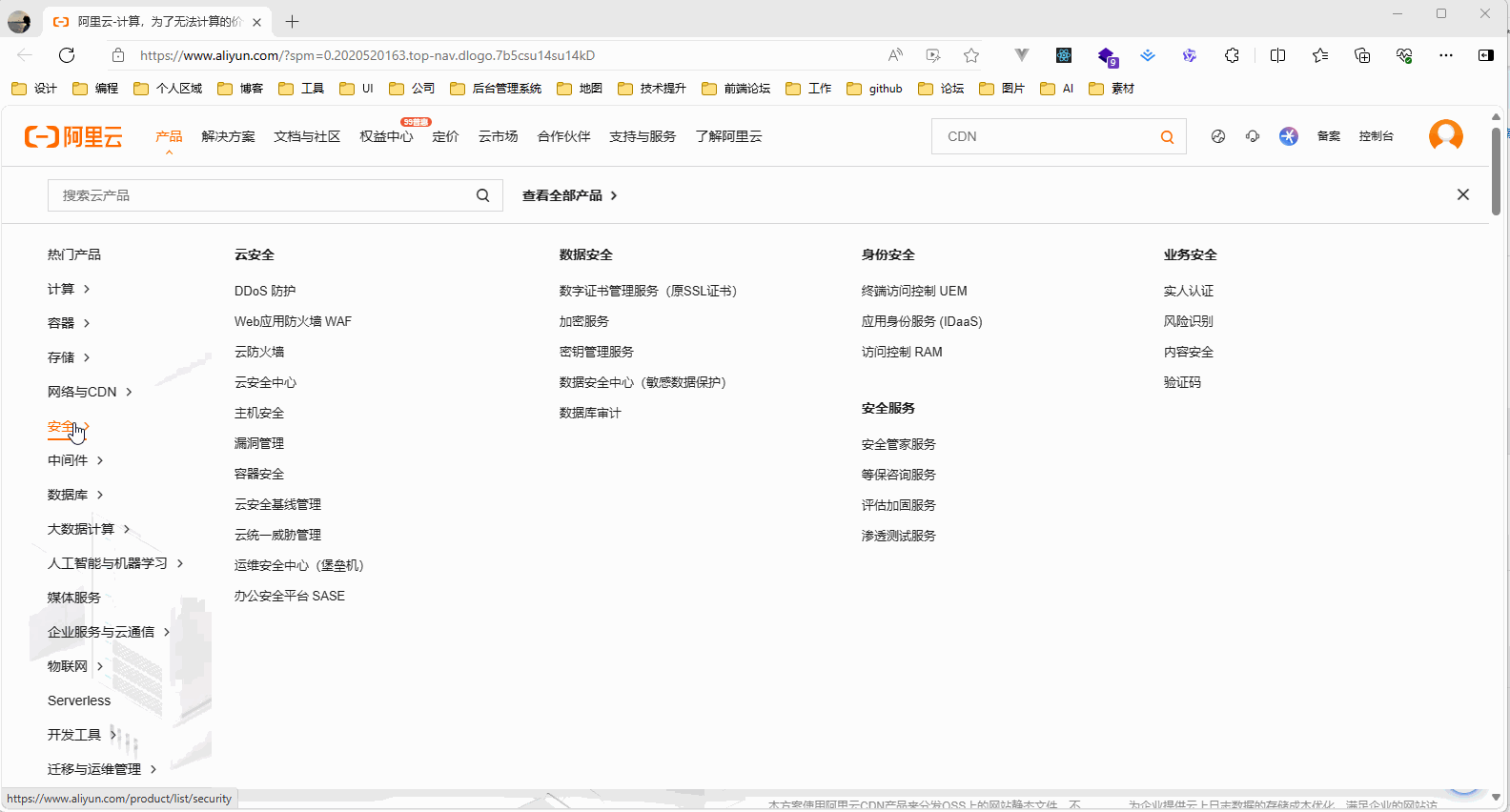Open the 产品 navigation menu
The height and width of the screenshot is (812, 1510).
coord(169,136)
